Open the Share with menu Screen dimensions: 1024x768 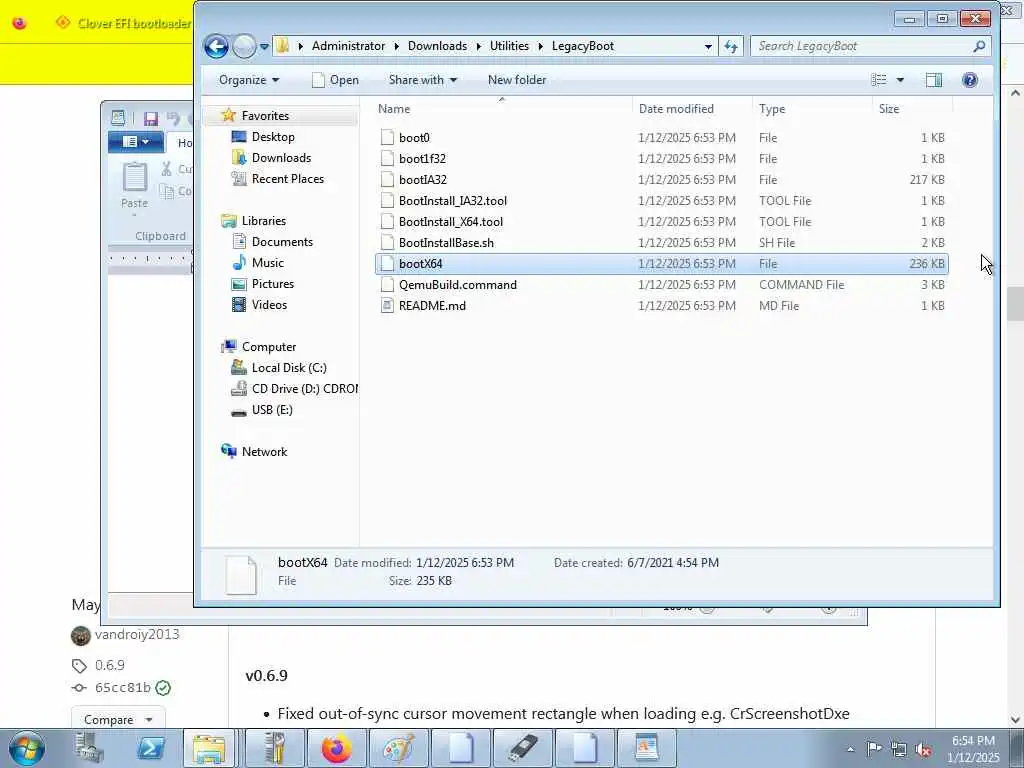pos(423,80)
